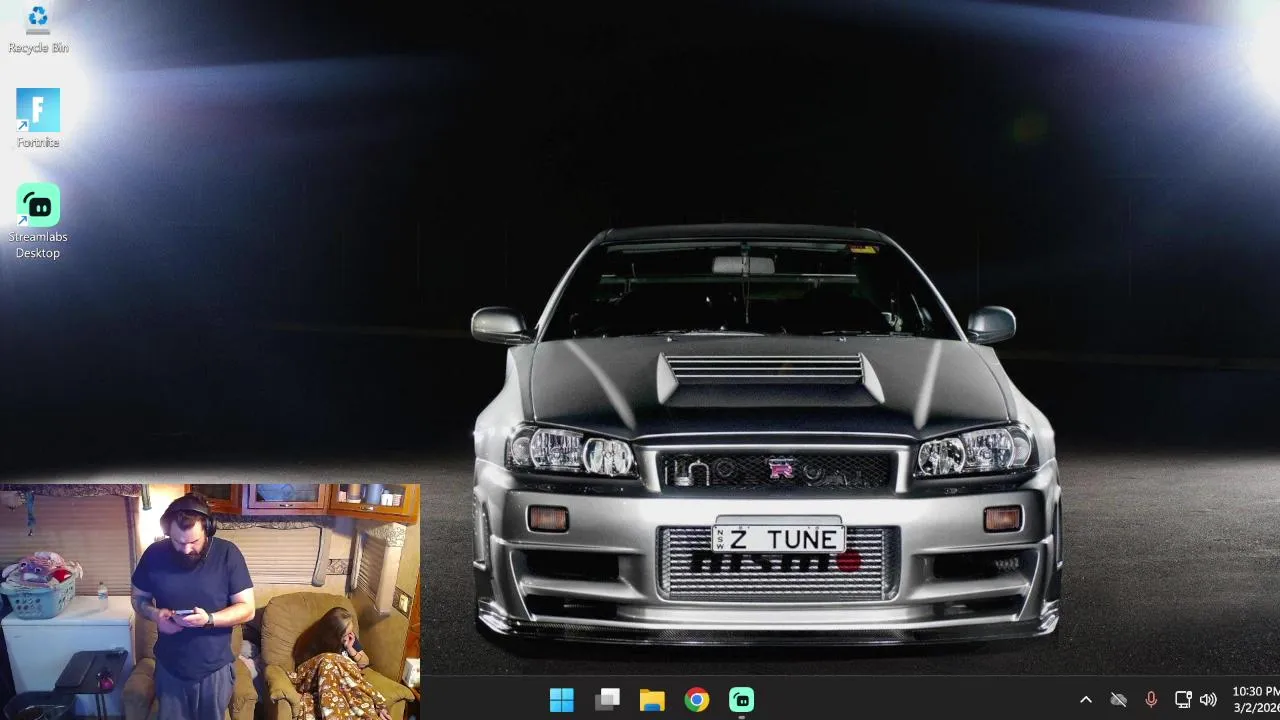This screenshot has height=720, width=1280.
Task: Show hidden tray icons chevron
Action: pyautogui.click(x=1086, y=700)
